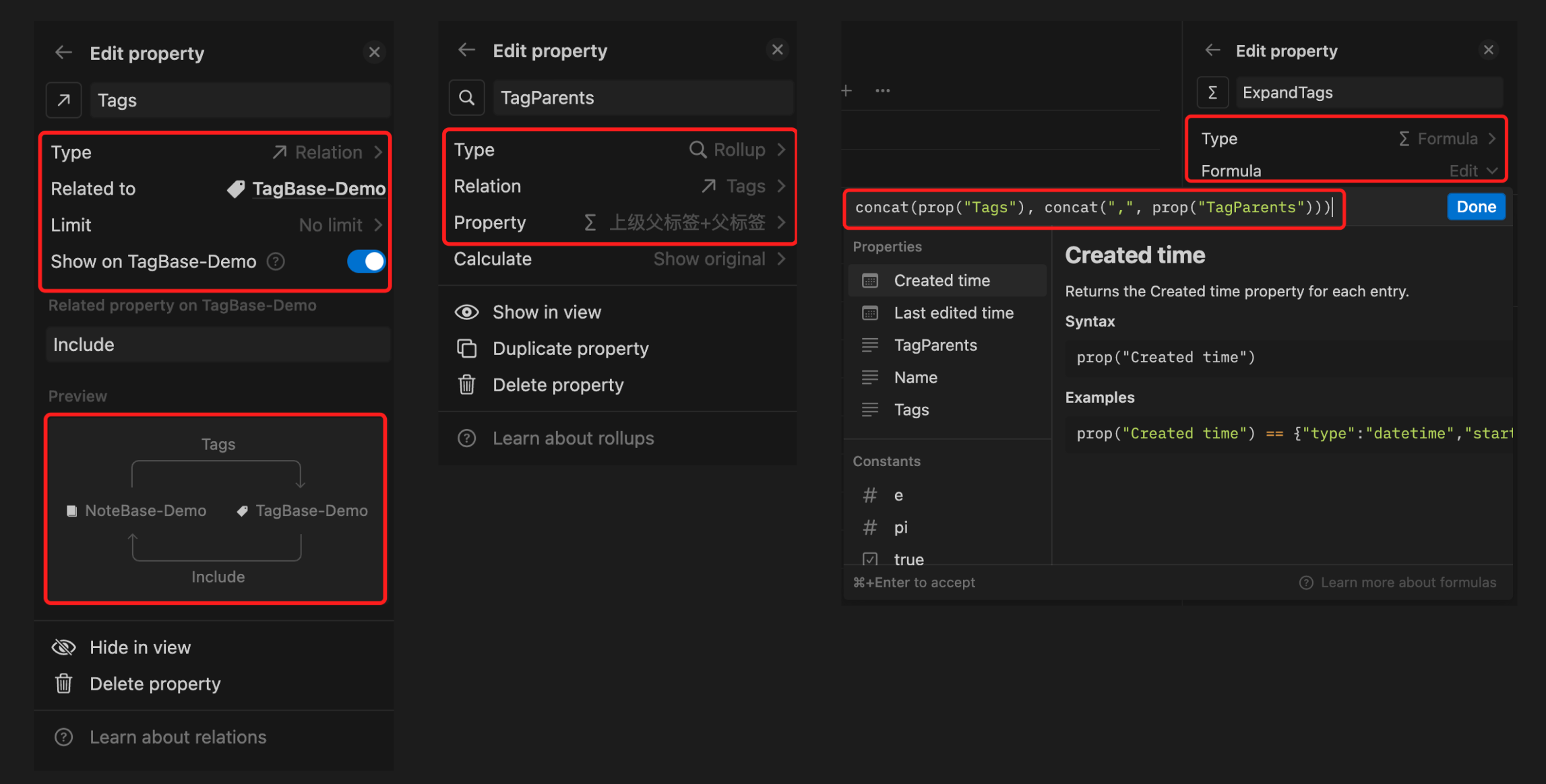Open Learn more about formulas link
Viewport: 1546px width, 784px height.
pos(1408,583)
